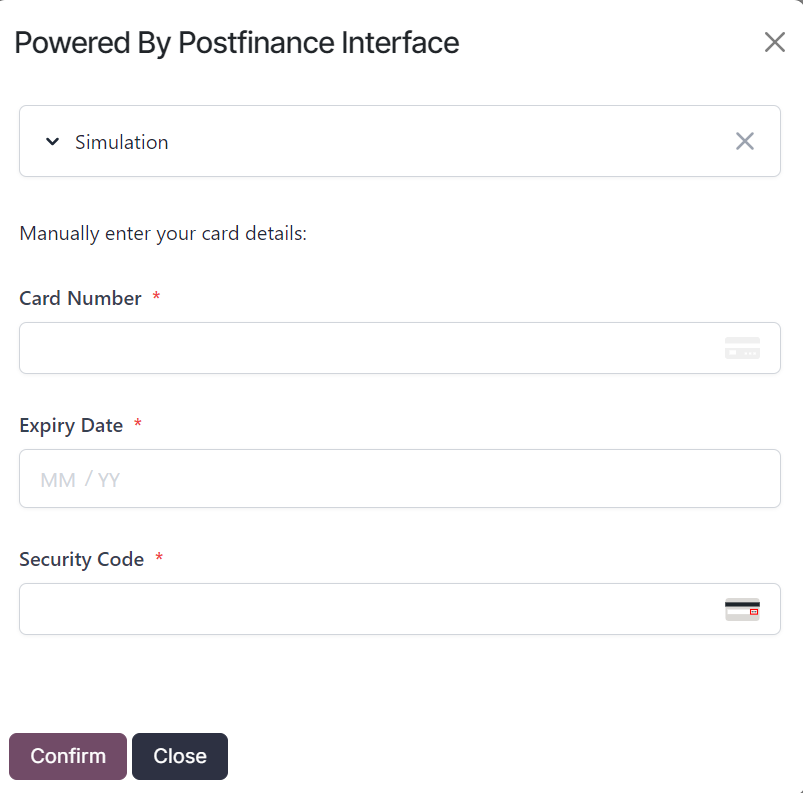The width and height of the screenshot is (803, 793).
Task: Click the required asterisk beside Security Code
Action: click(158, 557)
